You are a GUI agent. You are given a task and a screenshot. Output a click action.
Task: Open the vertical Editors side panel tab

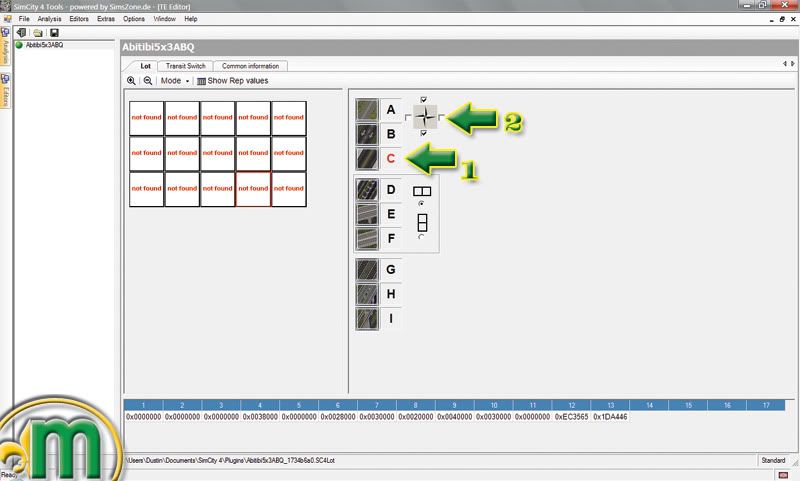(5, 90)
